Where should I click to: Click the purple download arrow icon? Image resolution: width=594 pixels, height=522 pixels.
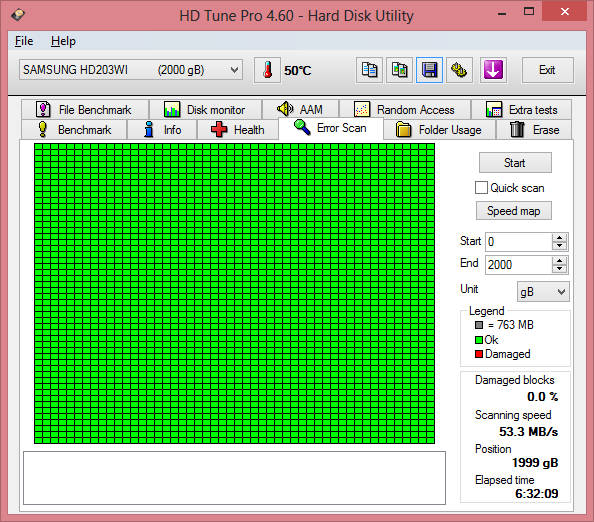tap(493, 70)
